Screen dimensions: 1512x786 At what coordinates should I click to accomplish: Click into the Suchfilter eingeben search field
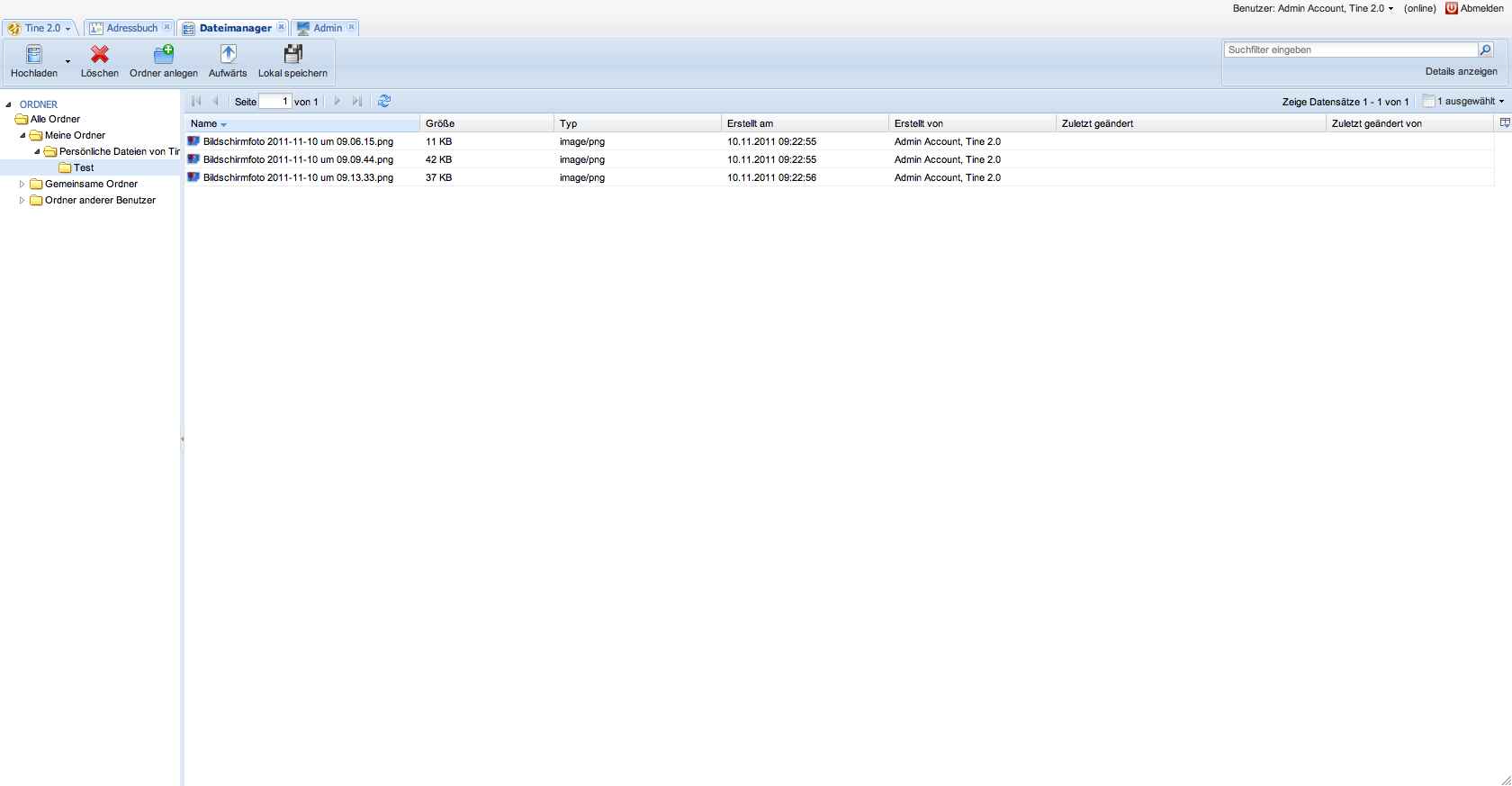point(1350,50)
